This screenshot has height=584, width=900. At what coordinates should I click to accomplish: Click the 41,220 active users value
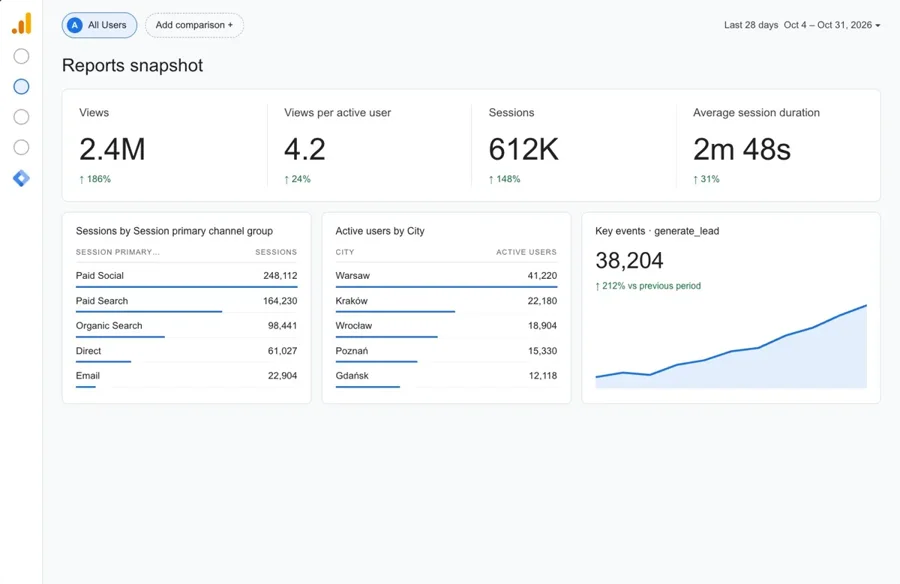pyautogui.click(x=542, y=276)
